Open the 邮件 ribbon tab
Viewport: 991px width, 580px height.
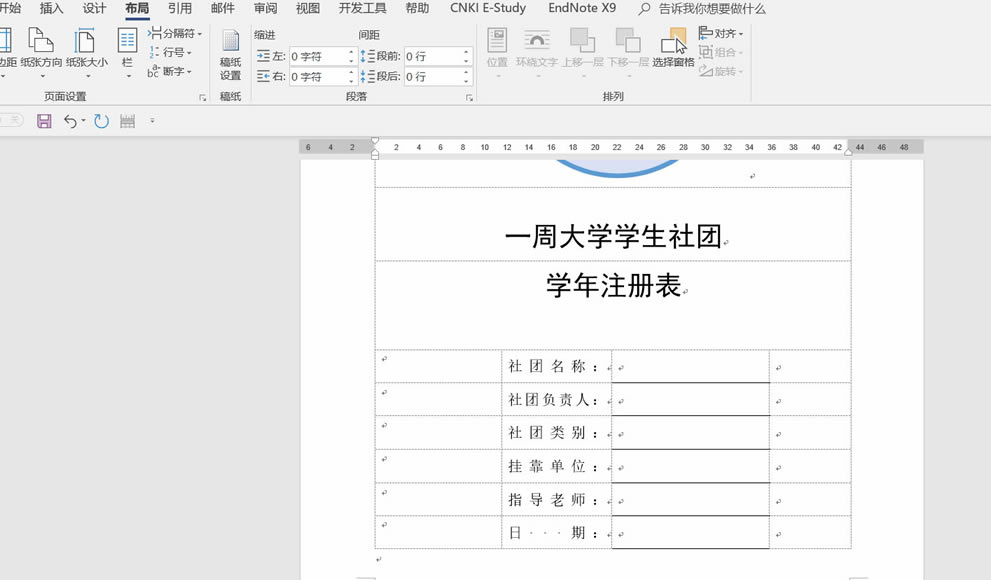pos(221,8)
